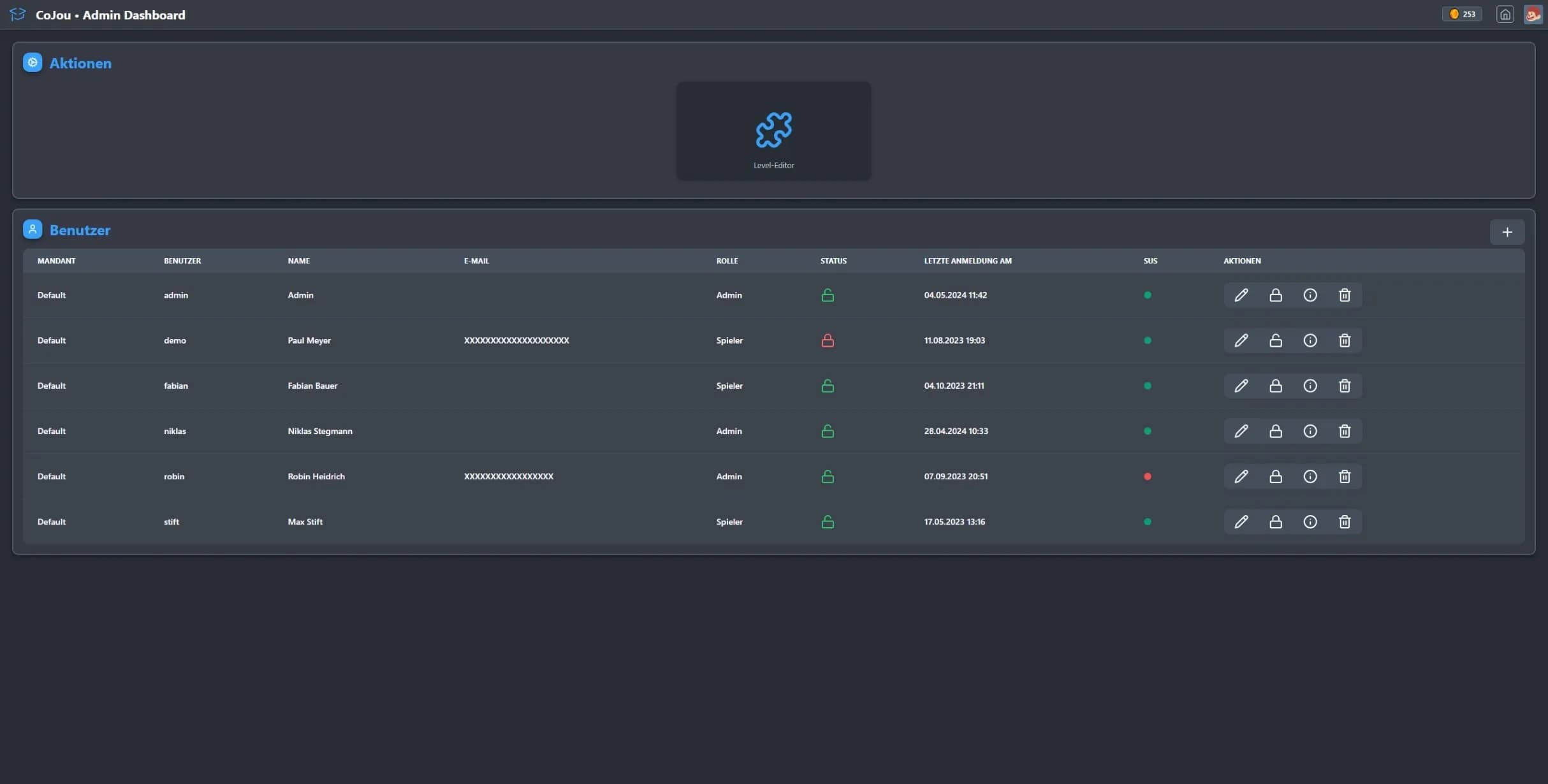Click green unlock status for niklas
This screenshot has width=1548, height=784.
827,431
